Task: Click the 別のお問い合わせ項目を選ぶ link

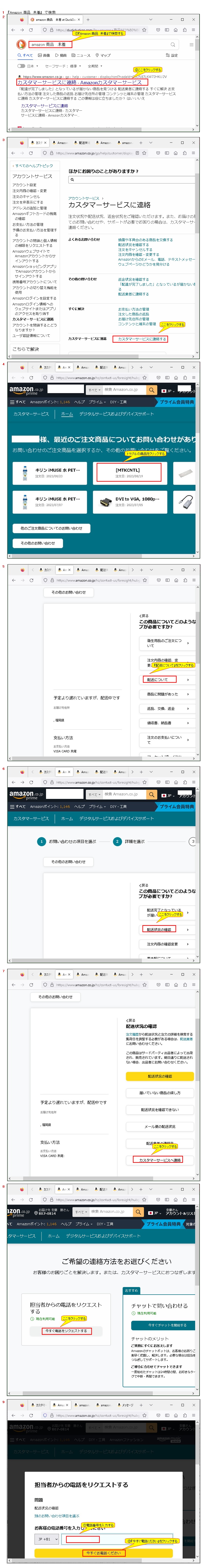Action: point(57,1516)
